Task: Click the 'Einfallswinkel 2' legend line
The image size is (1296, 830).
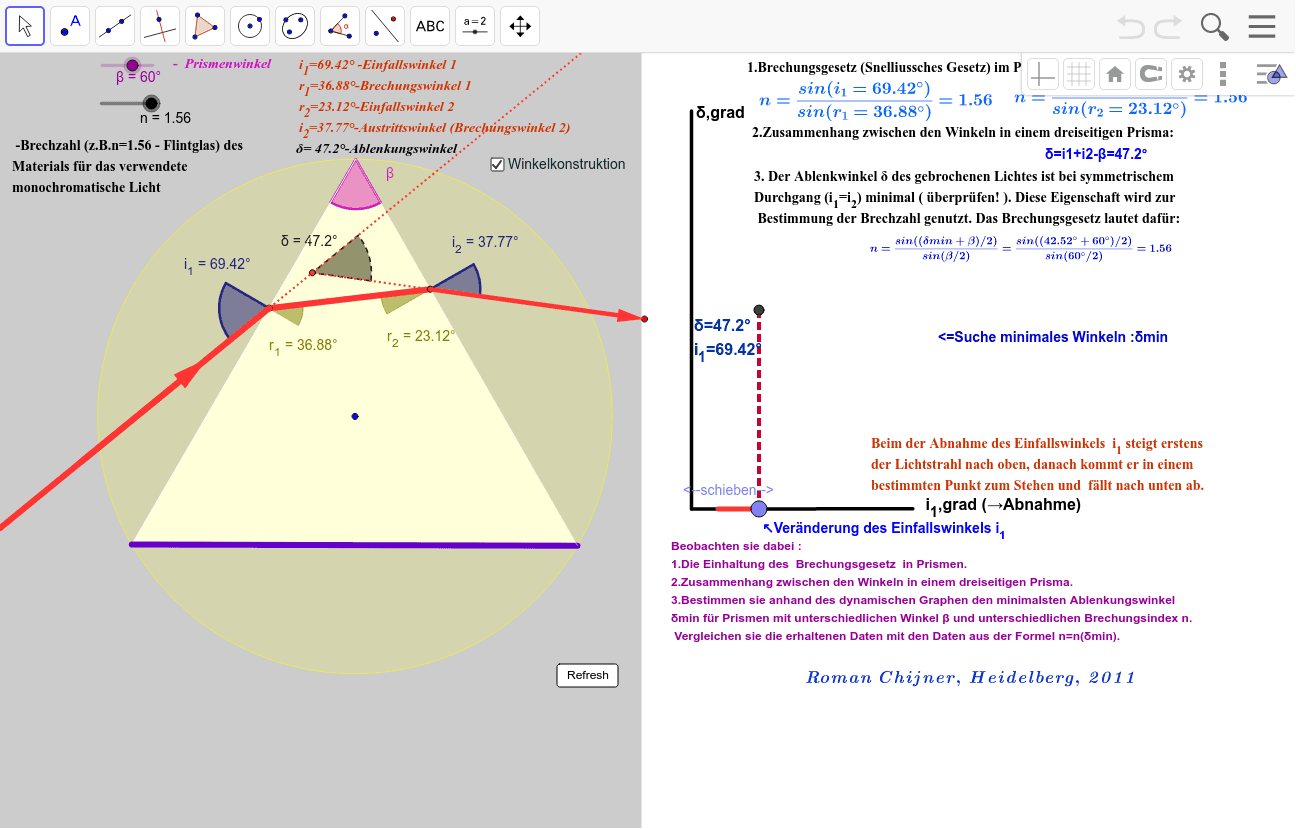Action: pyautogui.click(x=376, y=106)
